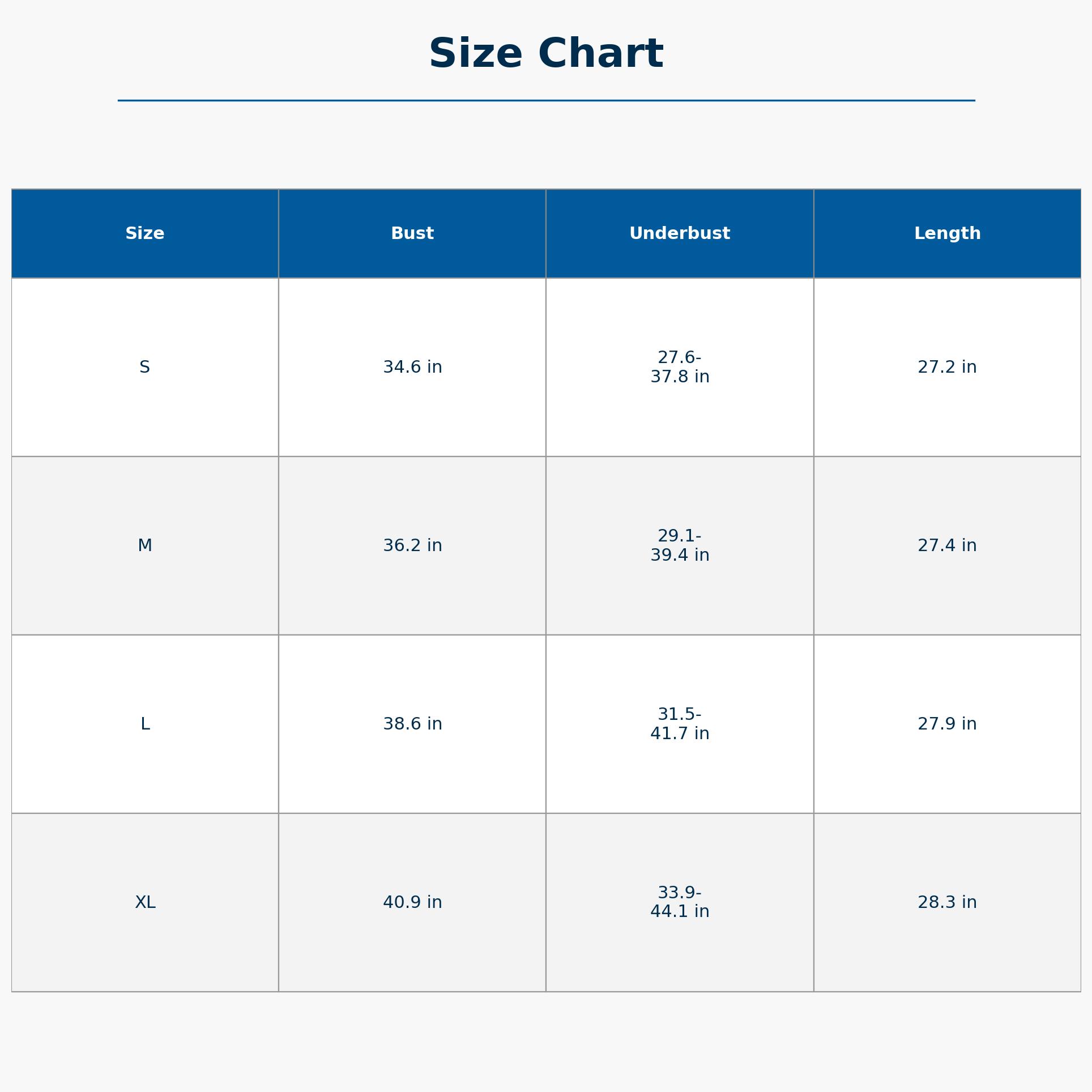Viewport: 1092px width, 1092px height.
Task: Select the 38.6 in bust cell
Action: [412, 724]
